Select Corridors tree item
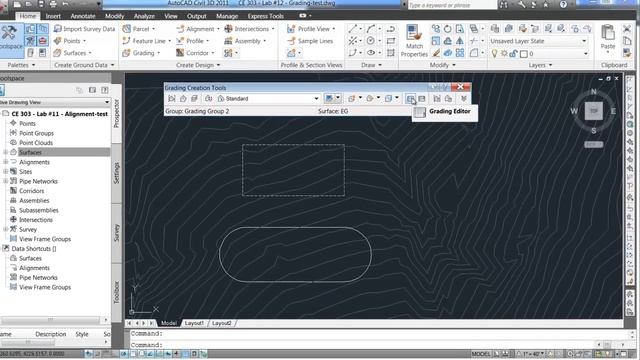640x360 pixels. [x=31, y=191]
